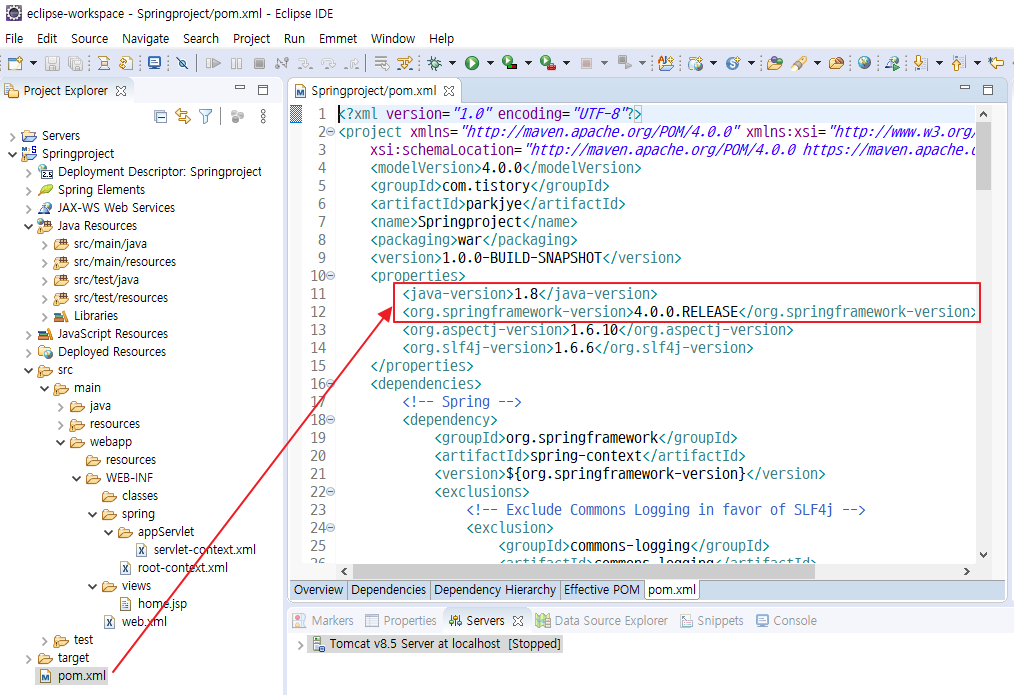Screen dimensions: 1014x695
Task: Click the Save All toolbar icon
Action: click(76, 63)
